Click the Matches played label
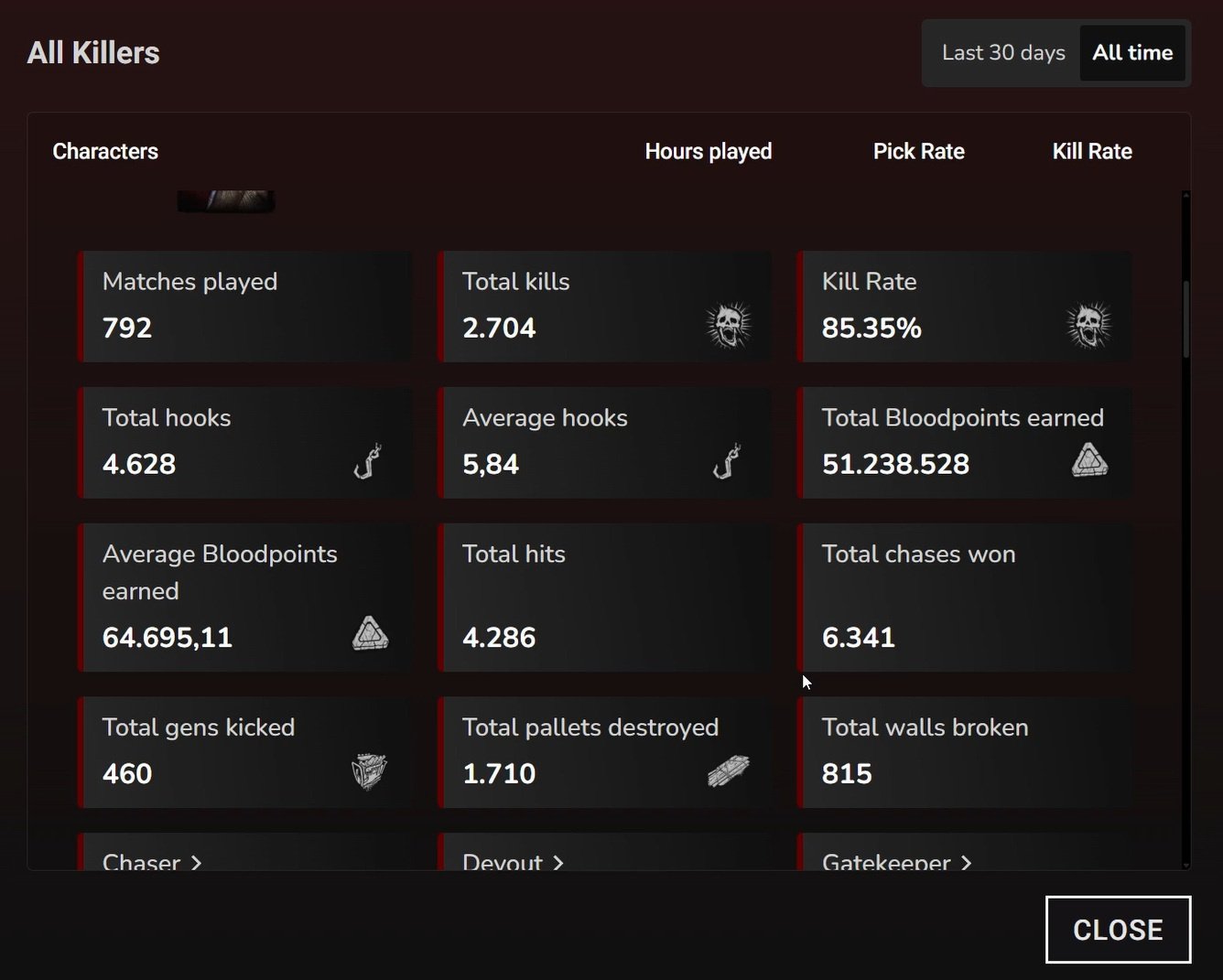The height and width of the screenshot is (980, 1223). (x=189, y=282)
